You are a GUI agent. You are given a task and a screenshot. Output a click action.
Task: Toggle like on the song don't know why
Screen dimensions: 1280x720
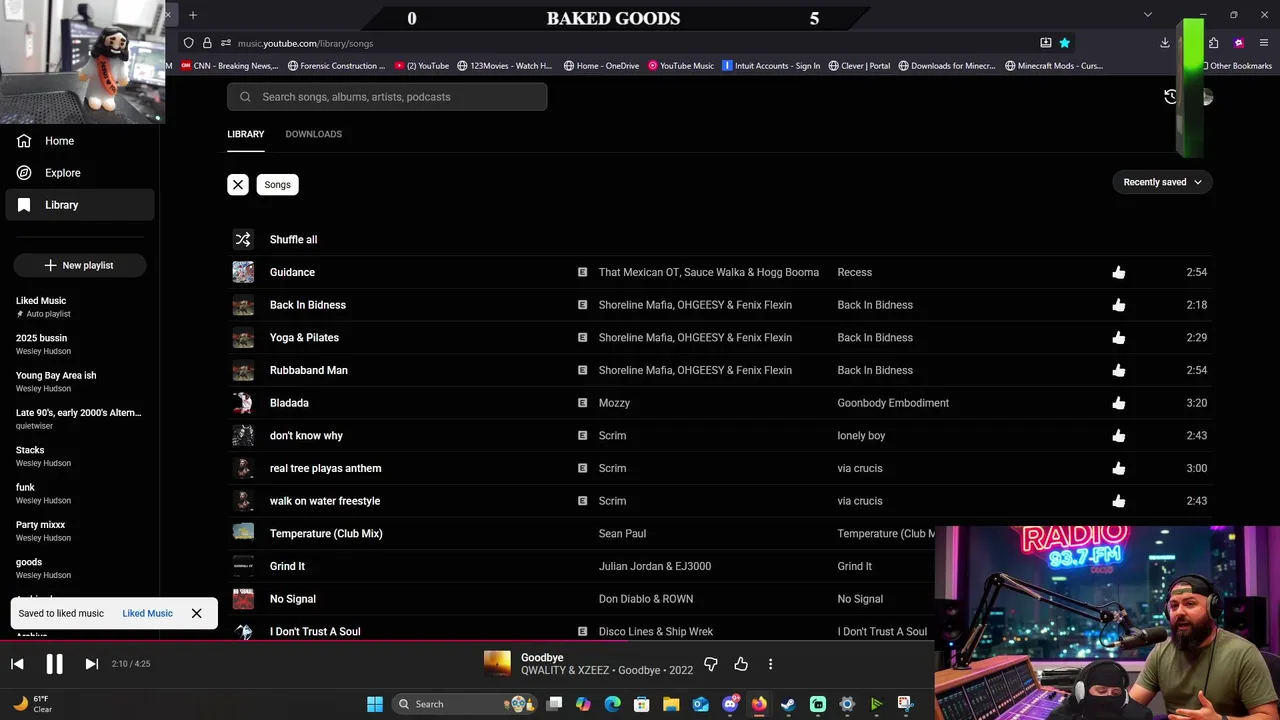[x=1118, y=436]
